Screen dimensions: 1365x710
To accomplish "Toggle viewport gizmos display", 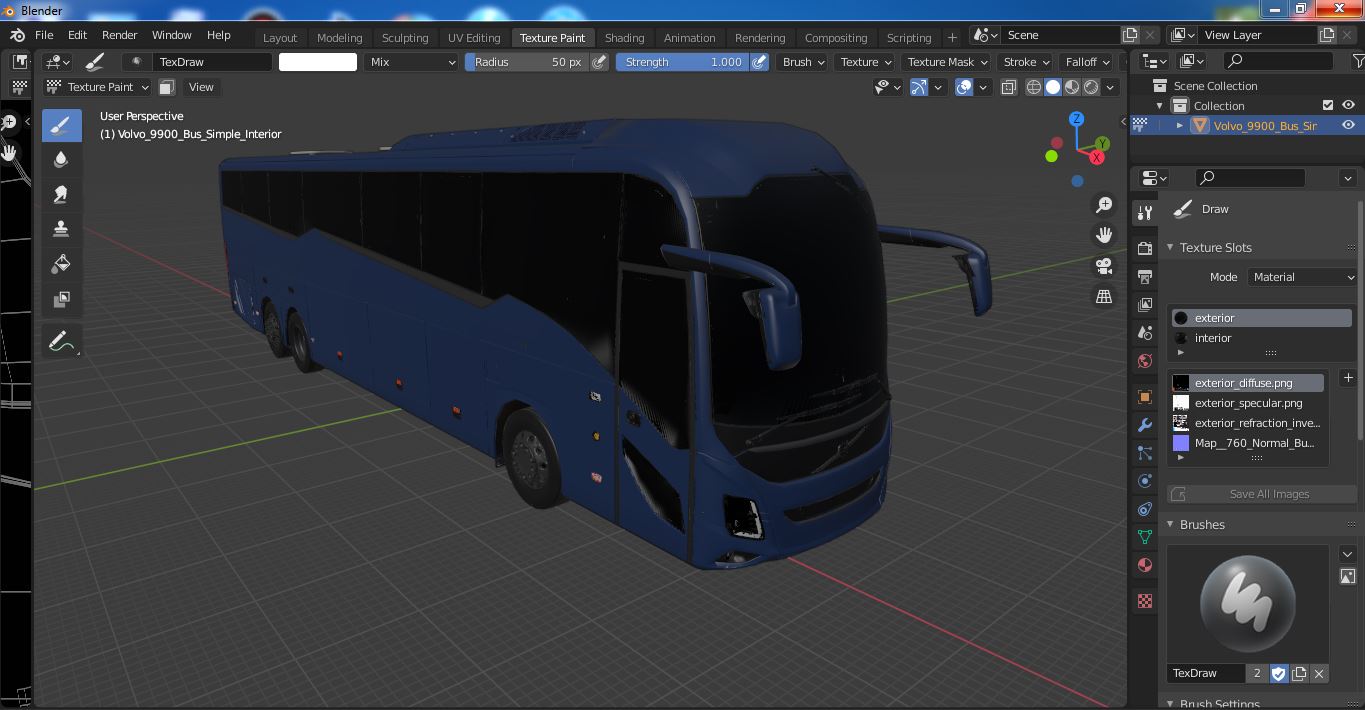I will point(919,87).
